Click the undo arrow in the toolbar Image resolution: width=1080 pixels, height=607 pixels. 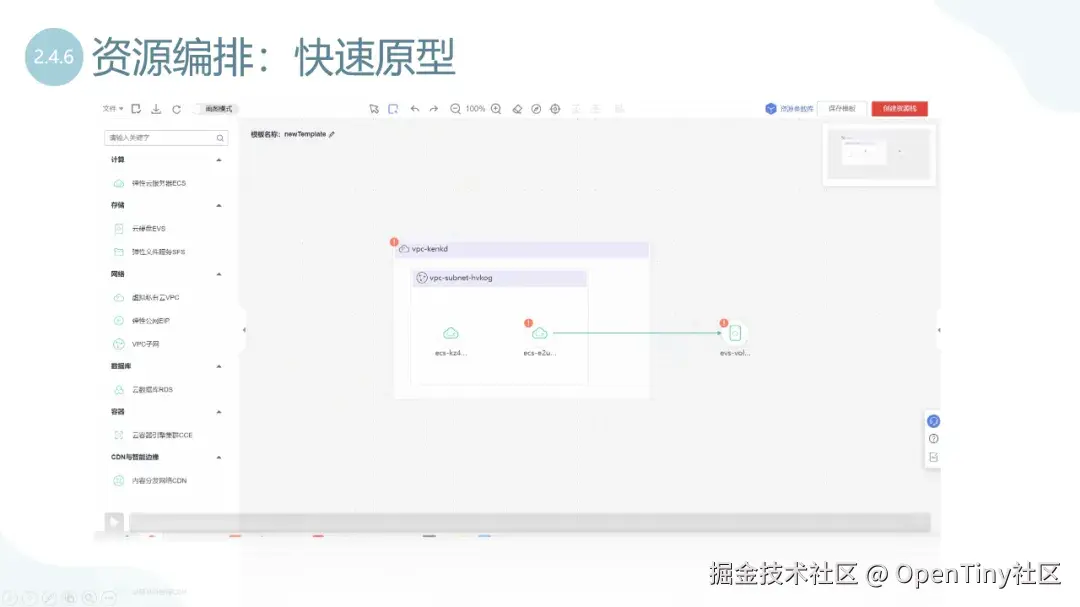tap(417, 109)
